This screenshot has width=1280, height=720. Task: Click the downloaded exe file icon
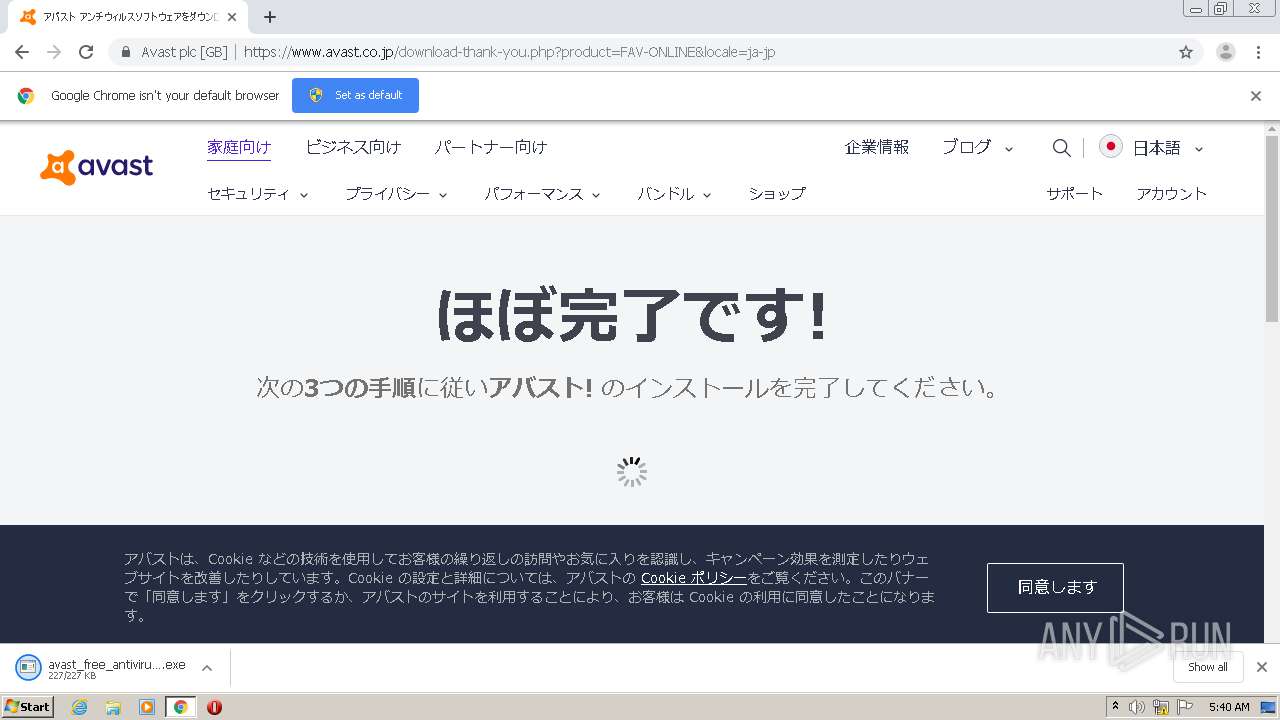(x=29, y=667)
